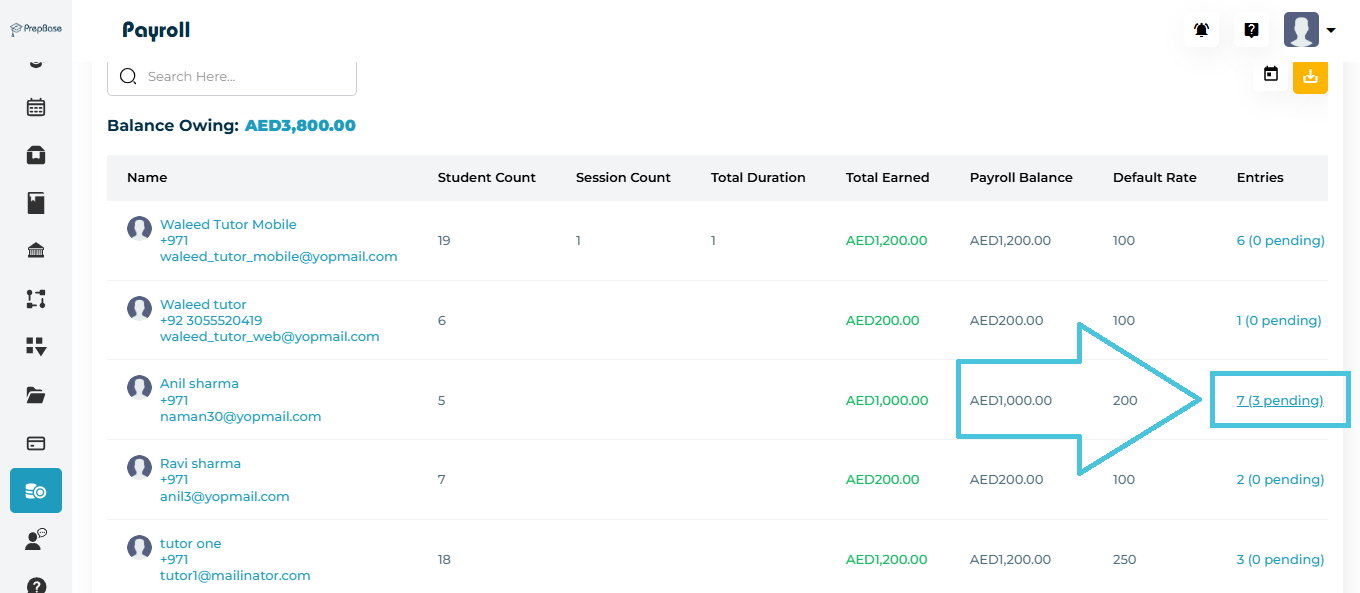
Task: Expand the user profile dropdown arrow
Action: pyautogui.click(x=1331, y=31)
